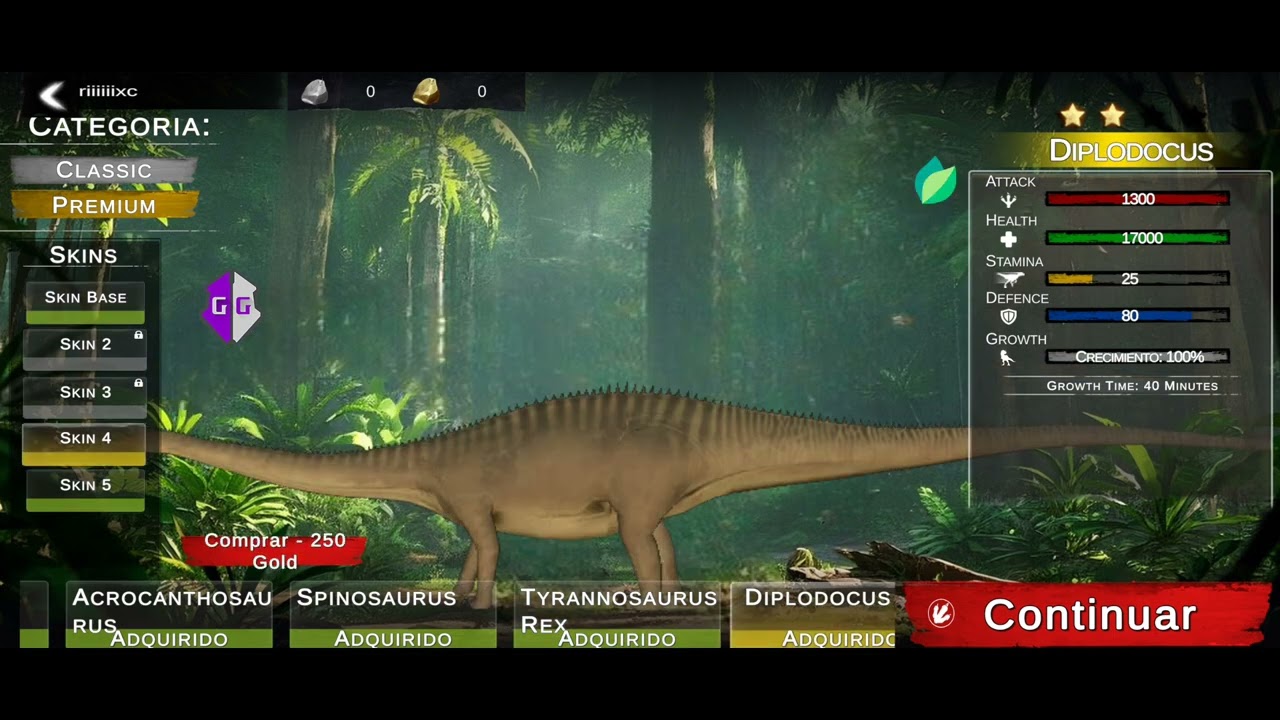Choose the locked Skin 3
This screenshot has width=1280, height=720.
pos(85,396)
